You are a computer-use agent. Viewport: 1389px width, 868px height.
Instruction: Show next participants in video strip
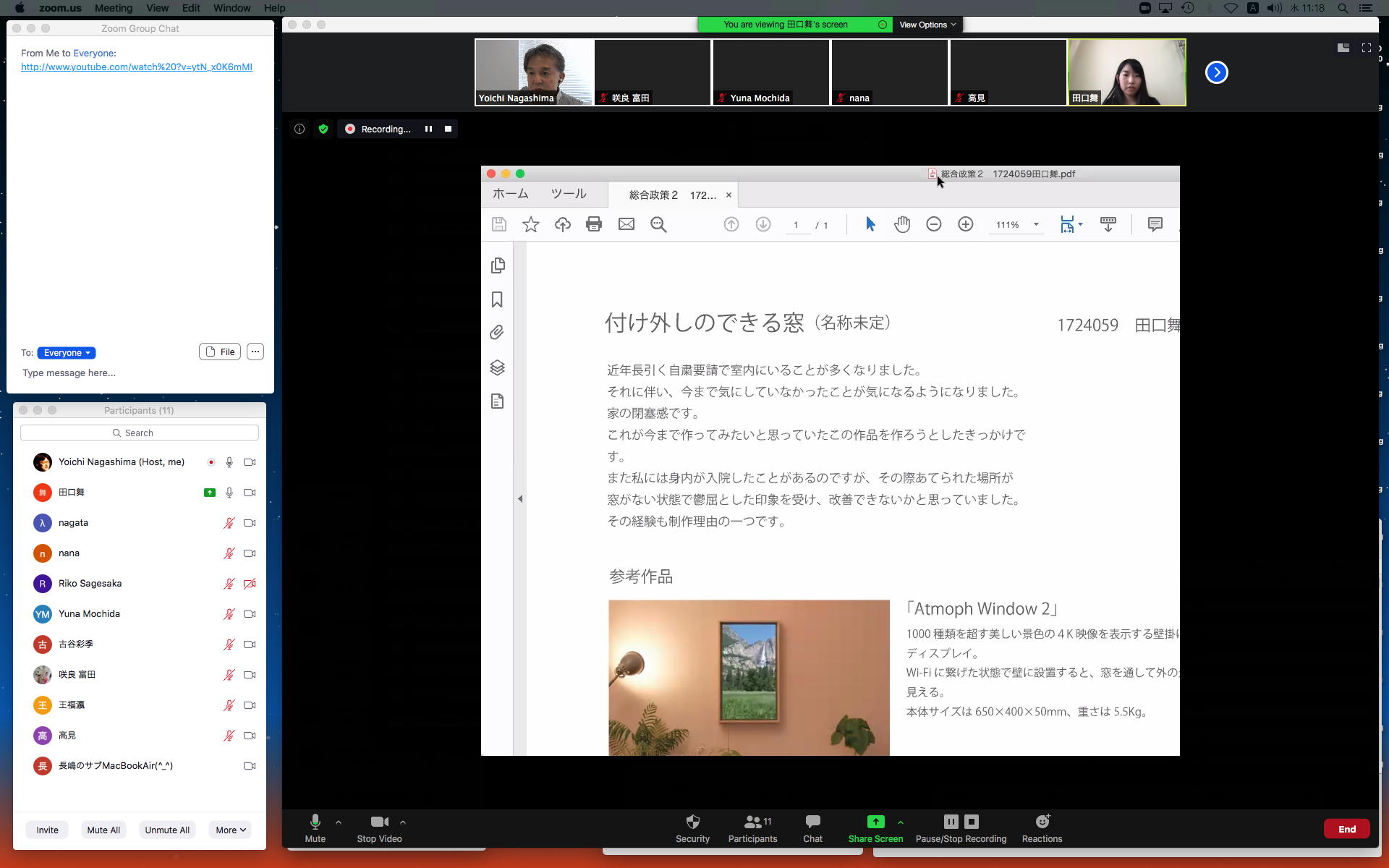pyautogui.click(x=1216, y=72)
